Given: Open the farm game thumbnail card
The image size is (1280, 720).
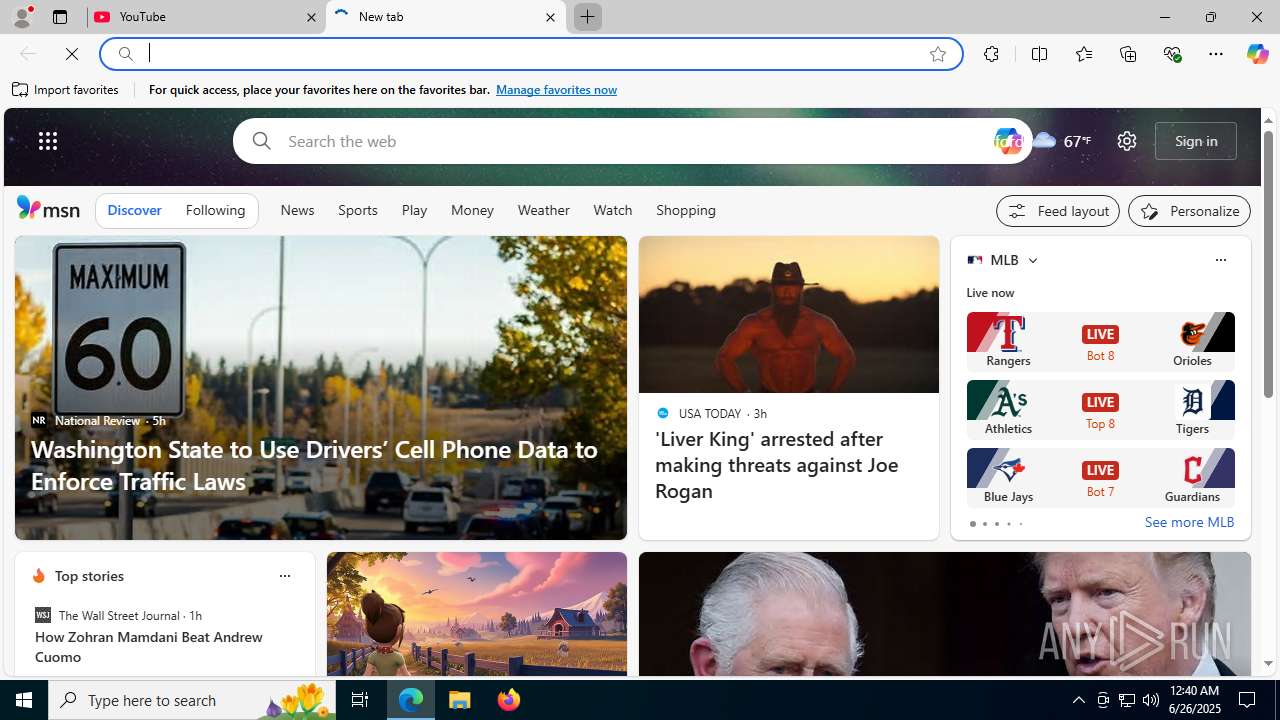Looking at the screenshot, I should 477,614.
